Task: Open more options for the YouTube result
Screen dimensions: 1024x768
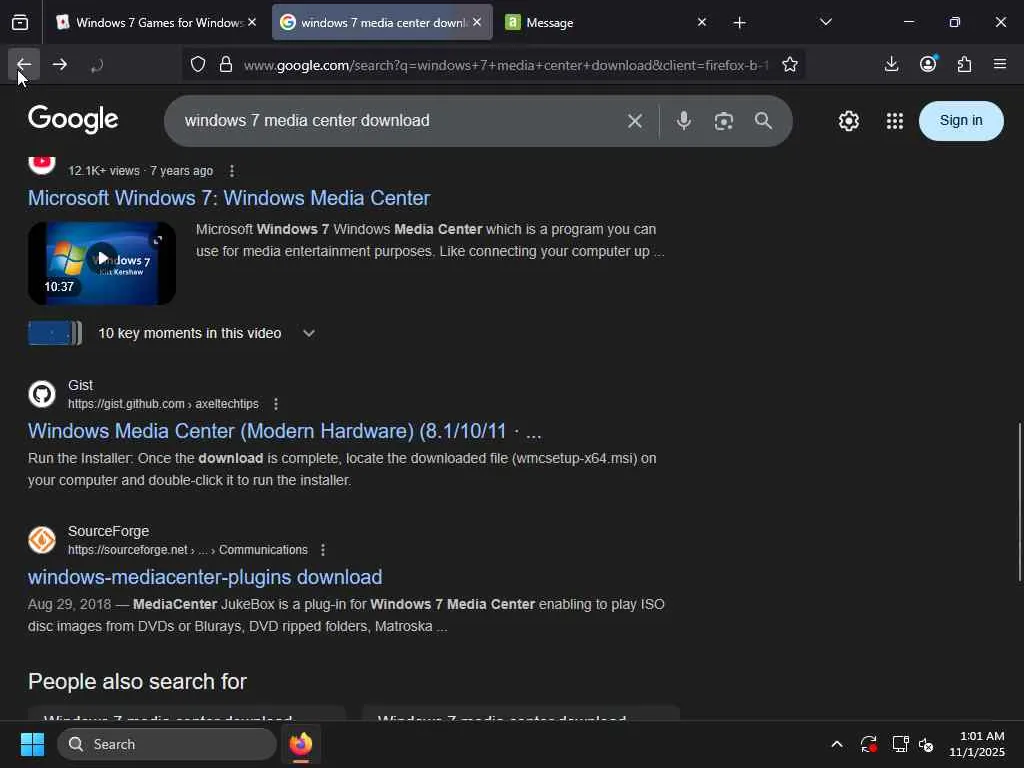Action: [232, 171]
